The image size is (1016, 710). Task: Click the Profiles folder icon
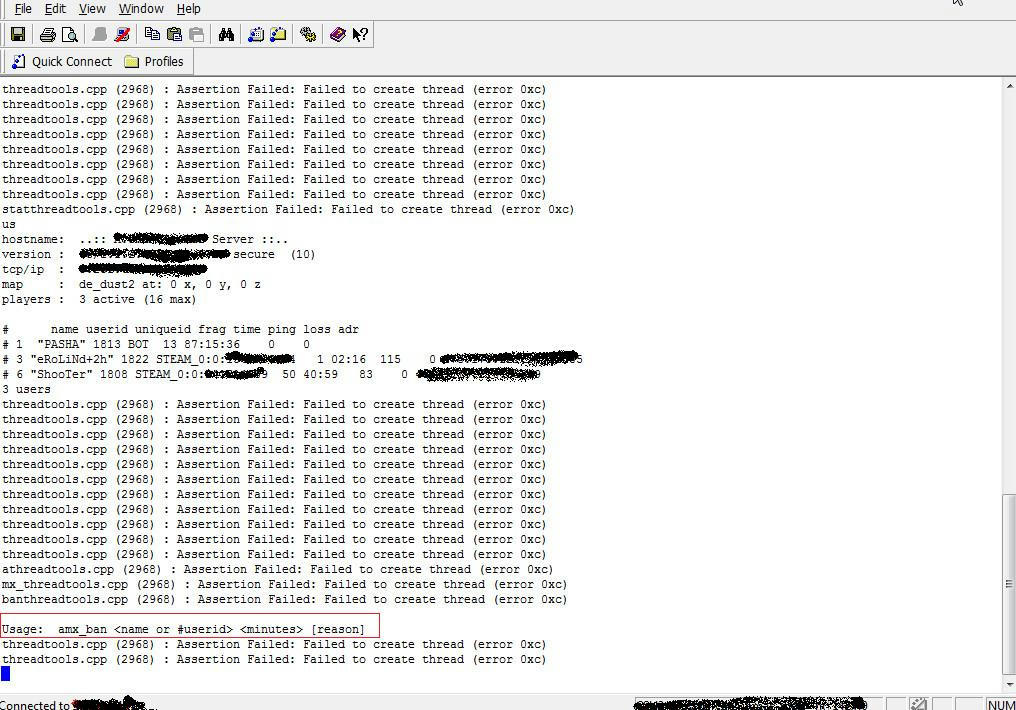(132, 62)
